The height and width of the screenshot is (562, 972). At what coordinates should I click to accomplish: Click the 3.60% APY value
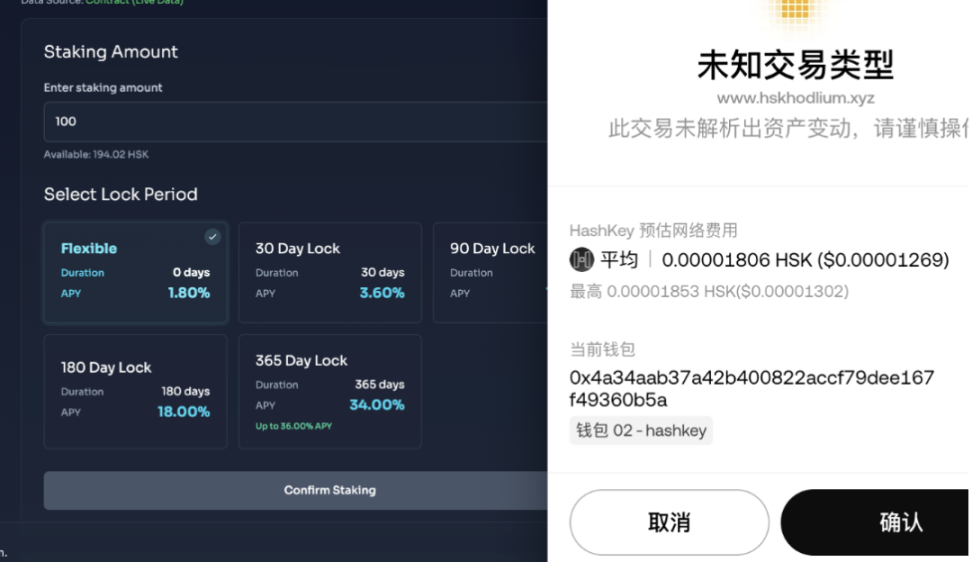coord(382,292)
